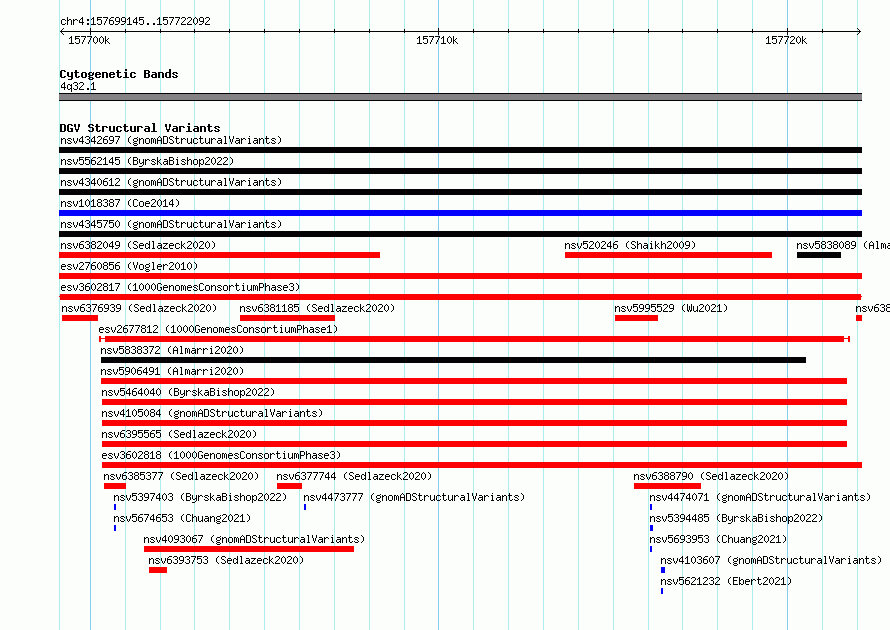
Task: Click the chr4:157699145..157722092 coordinates text
Action: [x=135, y=21]
